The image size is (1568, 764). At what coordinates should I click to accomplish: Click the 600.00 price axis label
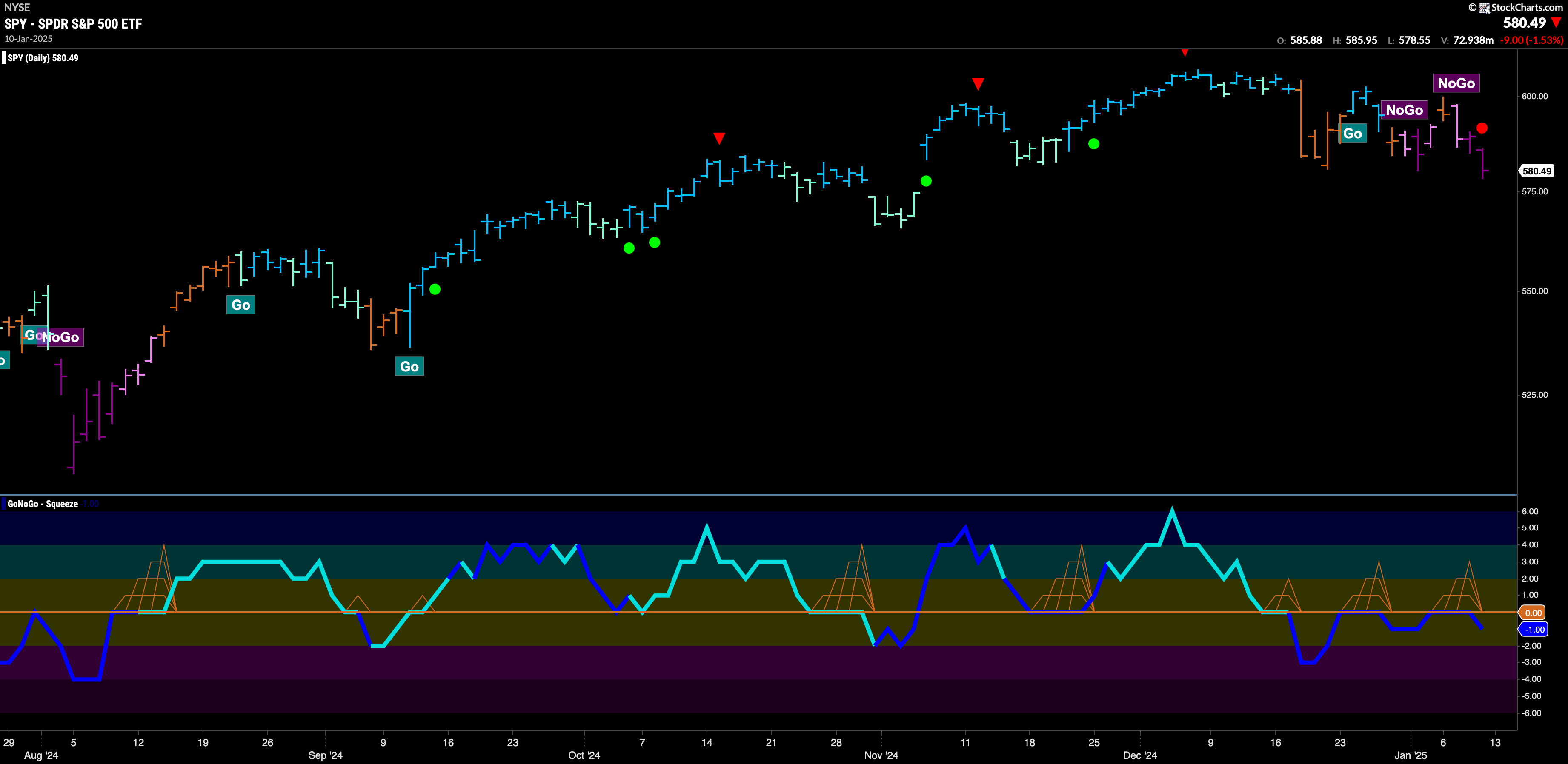click(1534, 96)
